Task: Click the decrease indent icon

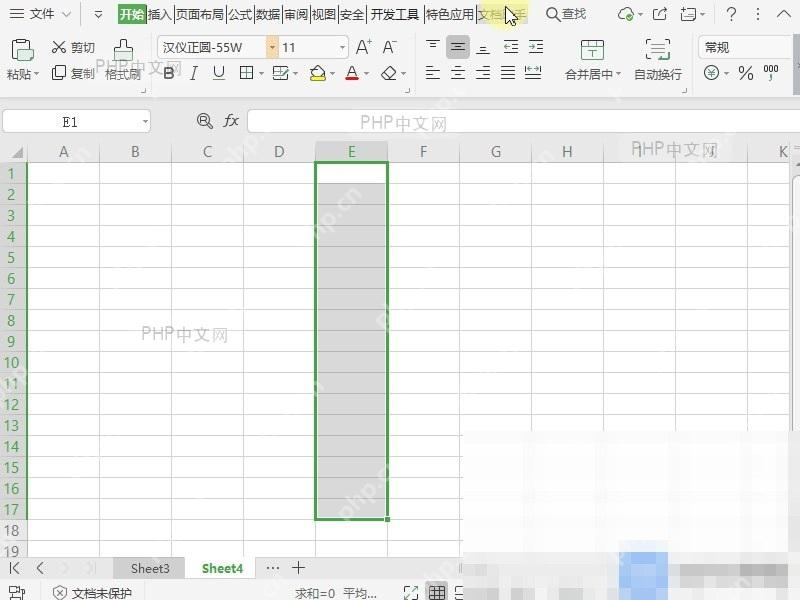Action: tap(511, 47)
